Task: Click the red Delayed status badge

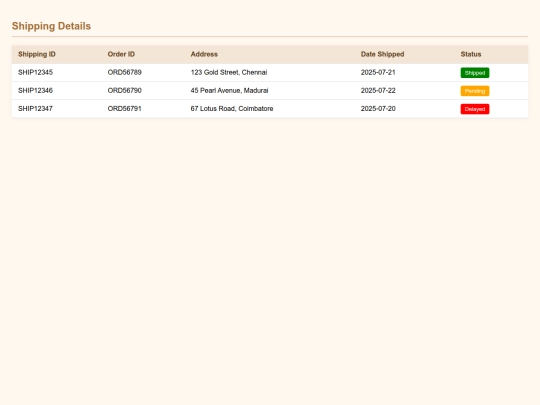Action: click(x=475, y=109)
